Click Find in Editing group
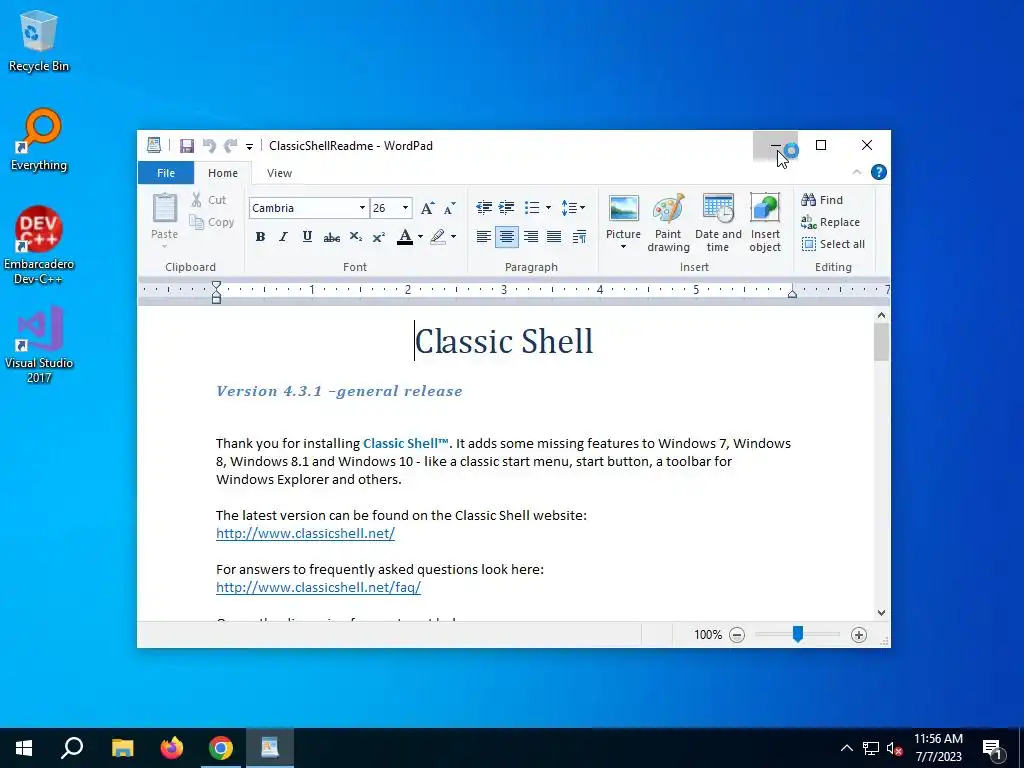The width and height of the screenshot is (1024, 768). [822, 200]
